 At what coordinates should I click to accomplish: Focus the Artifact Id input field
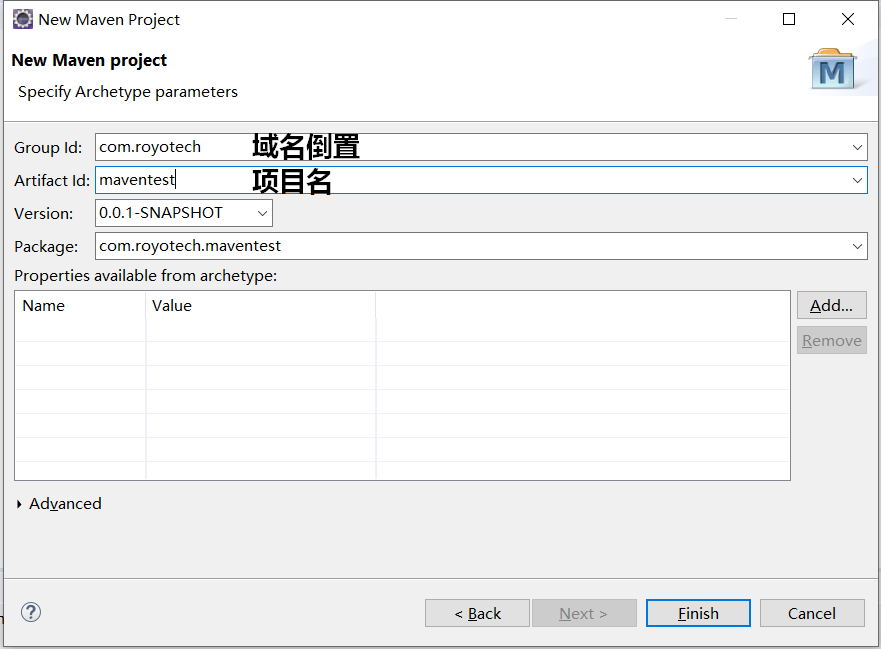pyautogui.click(x=481, y=180)
